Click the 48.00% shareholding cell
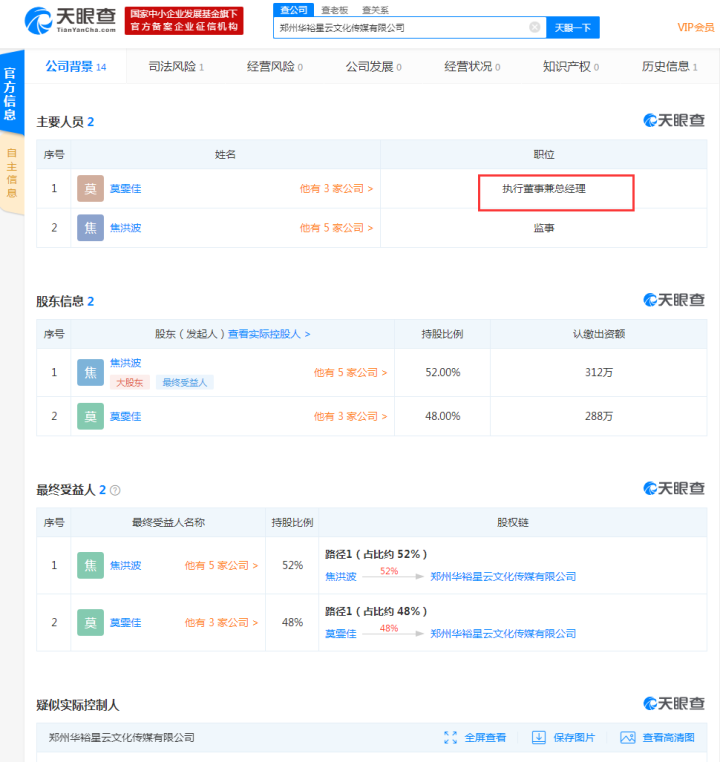Viewport: 720px width, 762px height. pyautogui.click(x=443, y=416)
